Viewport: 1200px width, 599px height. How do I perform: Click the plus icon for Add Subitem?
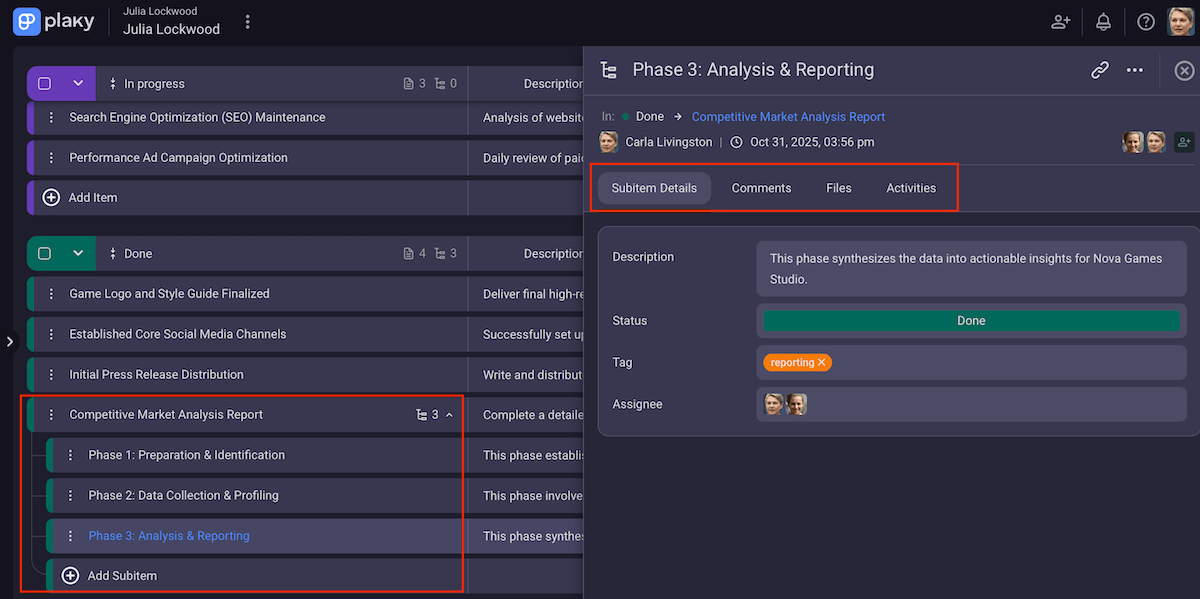tap(70, 576)
